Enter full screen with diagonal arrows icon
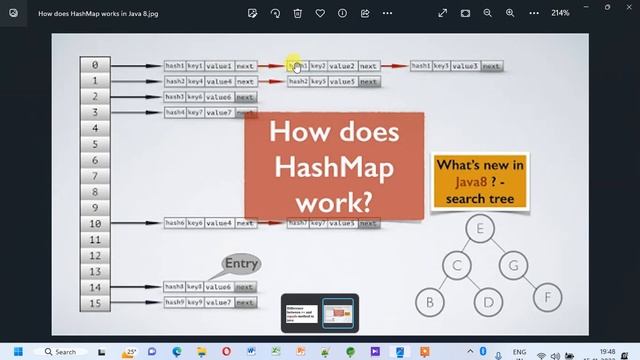Screen dimensions: 640x360 pos(442,13)
